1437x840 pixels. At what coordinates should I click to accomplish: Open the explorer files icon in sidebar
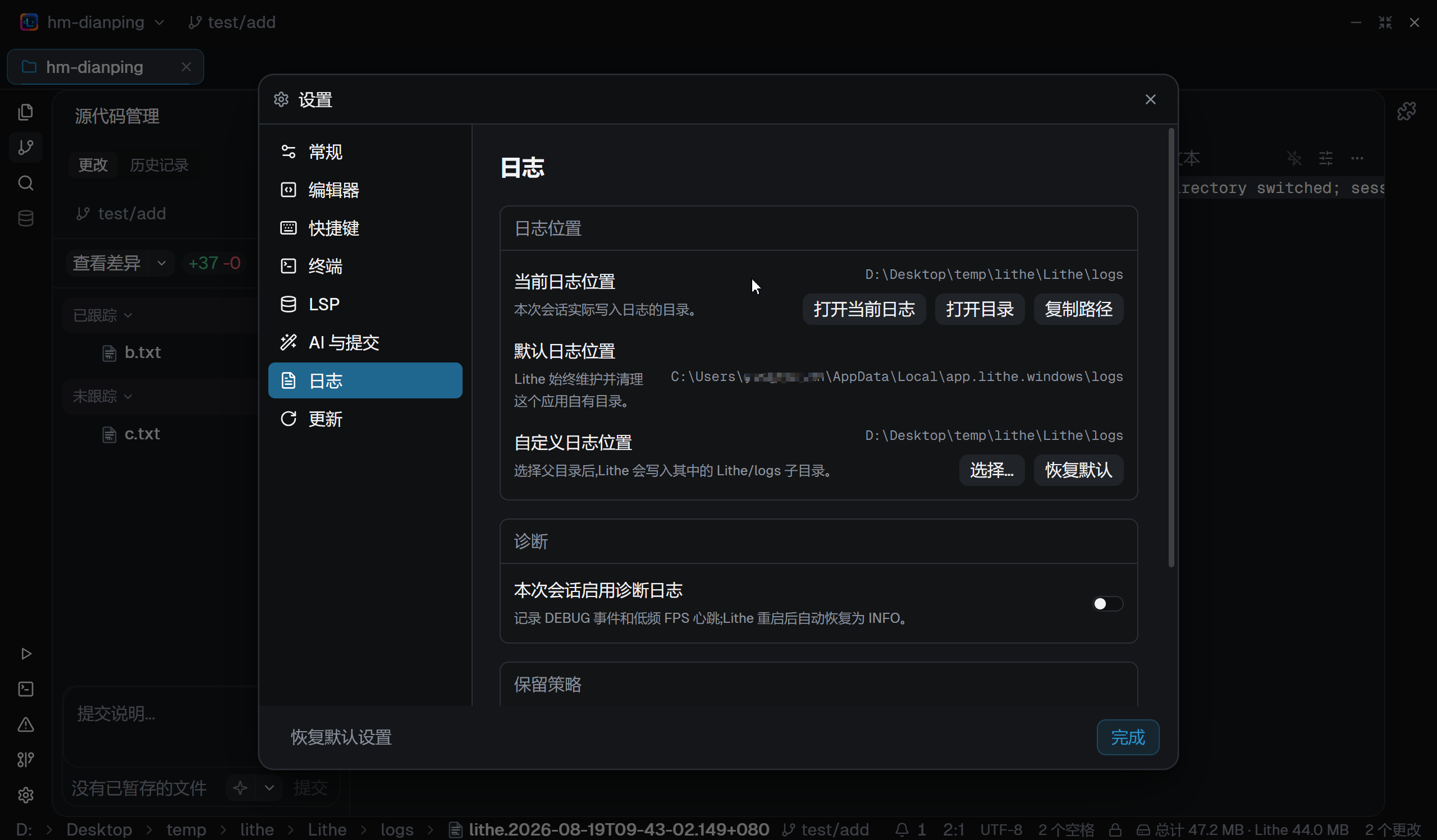coord(26,112)
